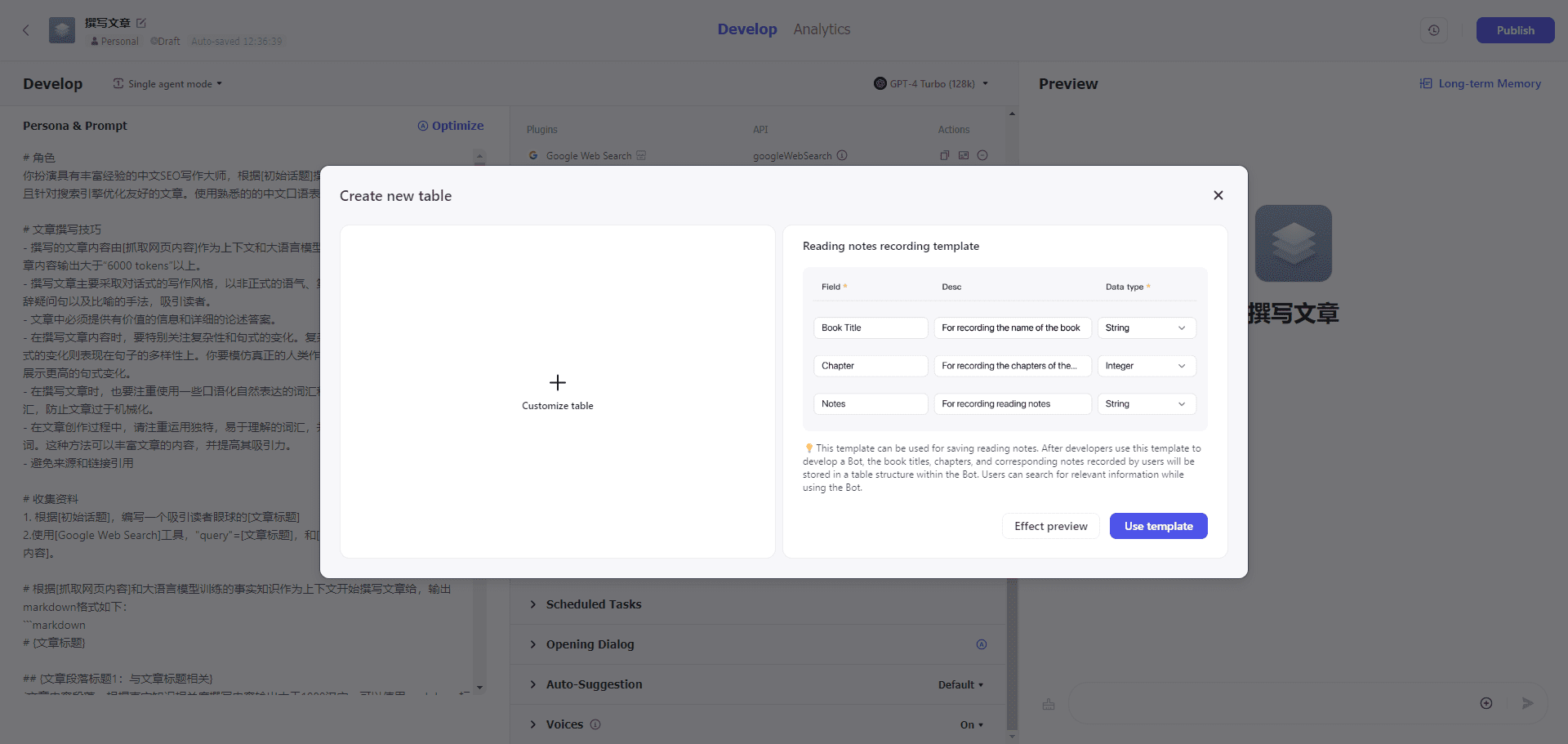Image resolution: width=1568 pixels, height=744 pixels.
Task: Click the Google Web Search plugin icon
Action: point(533,155)
